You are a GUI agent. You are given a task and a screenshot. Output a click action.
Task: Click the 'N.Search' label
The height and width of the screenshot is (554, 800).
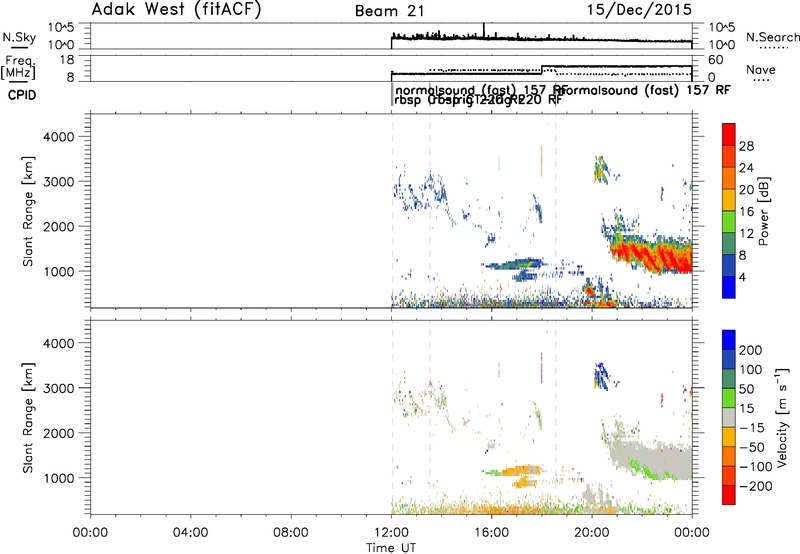point(772,37)
